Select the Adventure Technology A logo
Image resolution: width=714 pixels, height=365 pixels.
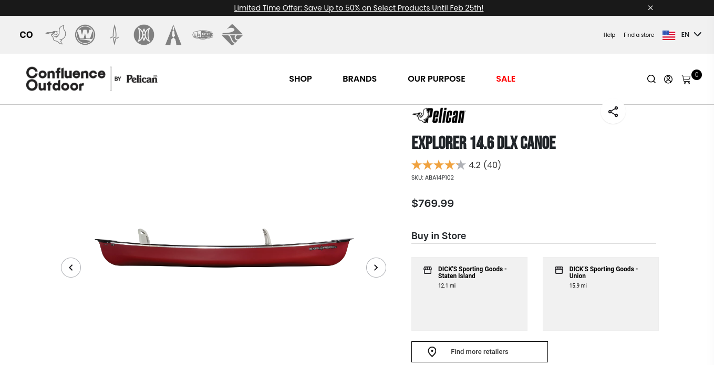173,35
